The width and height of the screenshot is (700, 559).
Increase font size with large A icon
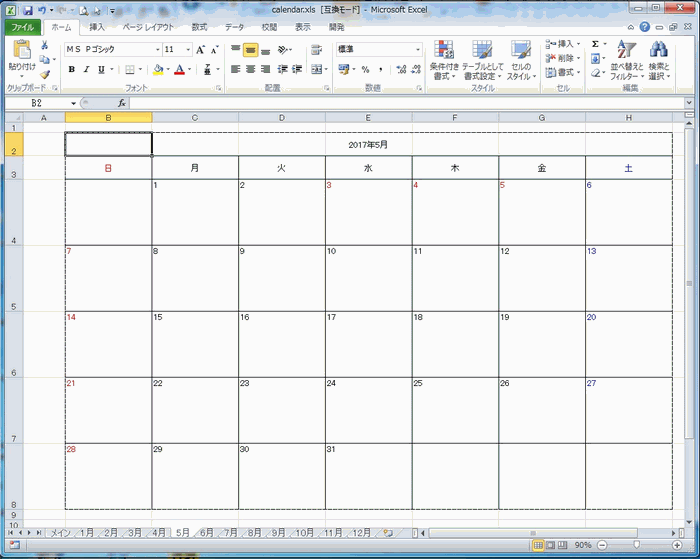[x=200, y=50]
